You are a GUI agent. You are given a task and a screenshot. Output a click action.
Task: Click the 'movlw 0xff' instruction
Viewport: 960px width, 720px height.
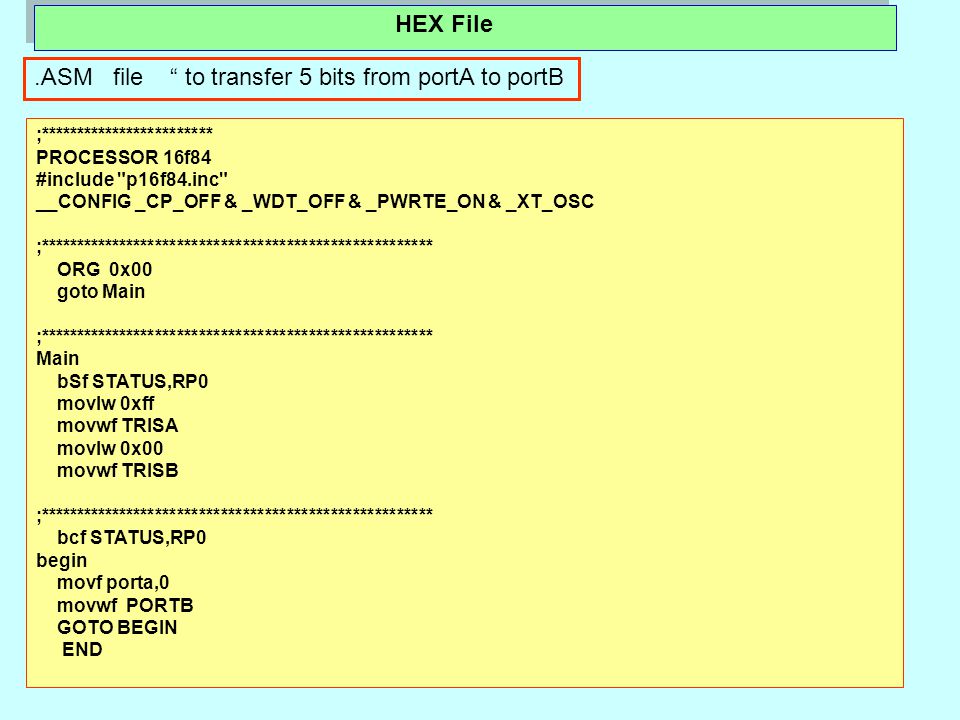[x=105, y=403]
